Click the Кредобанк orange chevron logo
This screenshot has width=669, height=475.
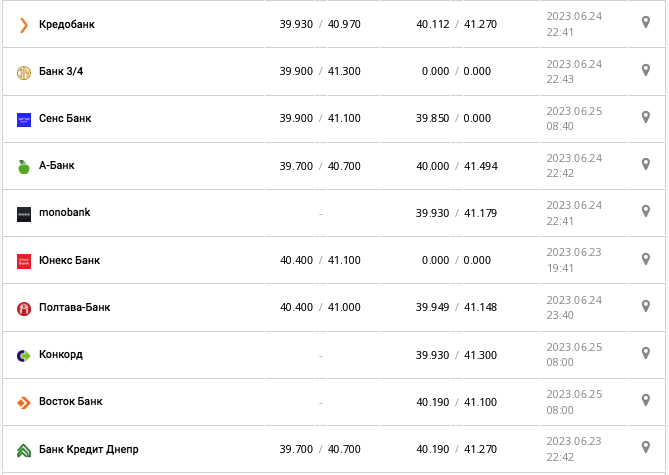click(x=24, y=24)
